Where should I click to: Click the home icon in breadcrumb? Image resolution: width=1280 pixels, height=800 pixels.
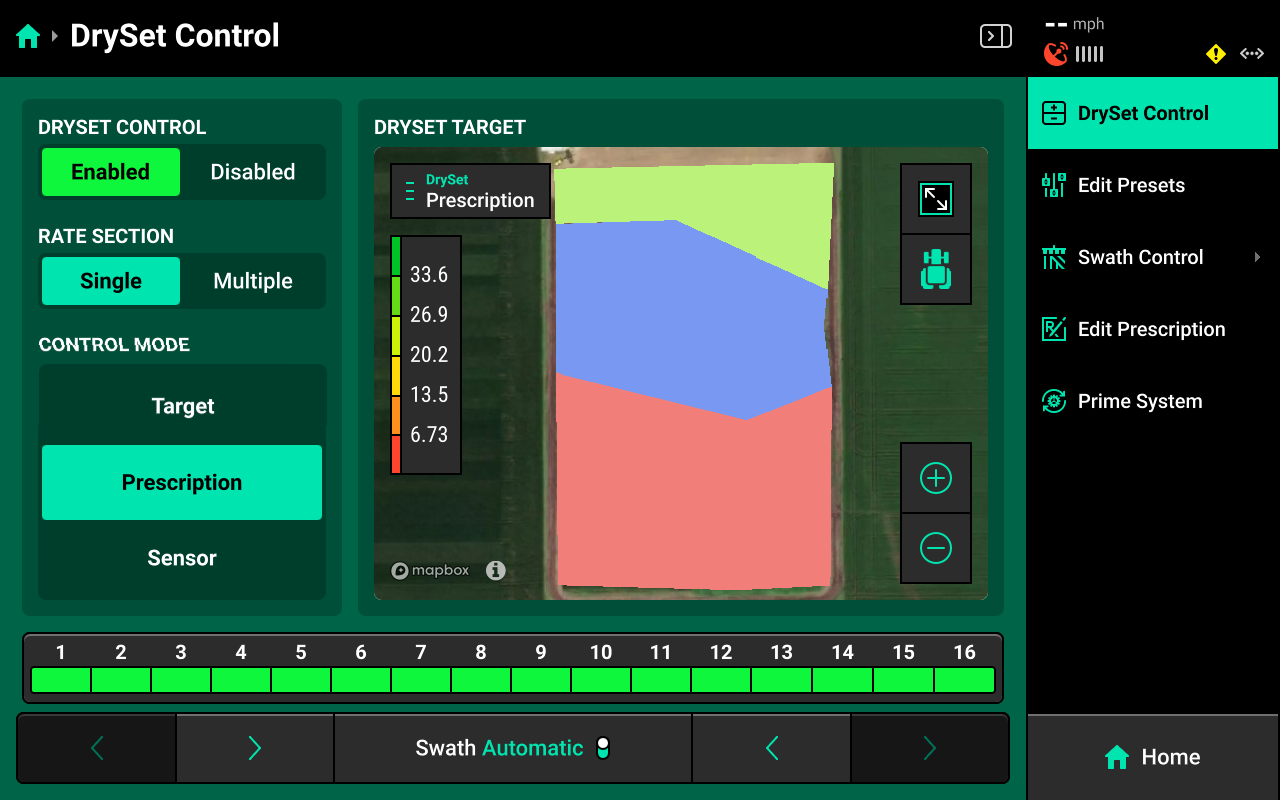point(28,37)
